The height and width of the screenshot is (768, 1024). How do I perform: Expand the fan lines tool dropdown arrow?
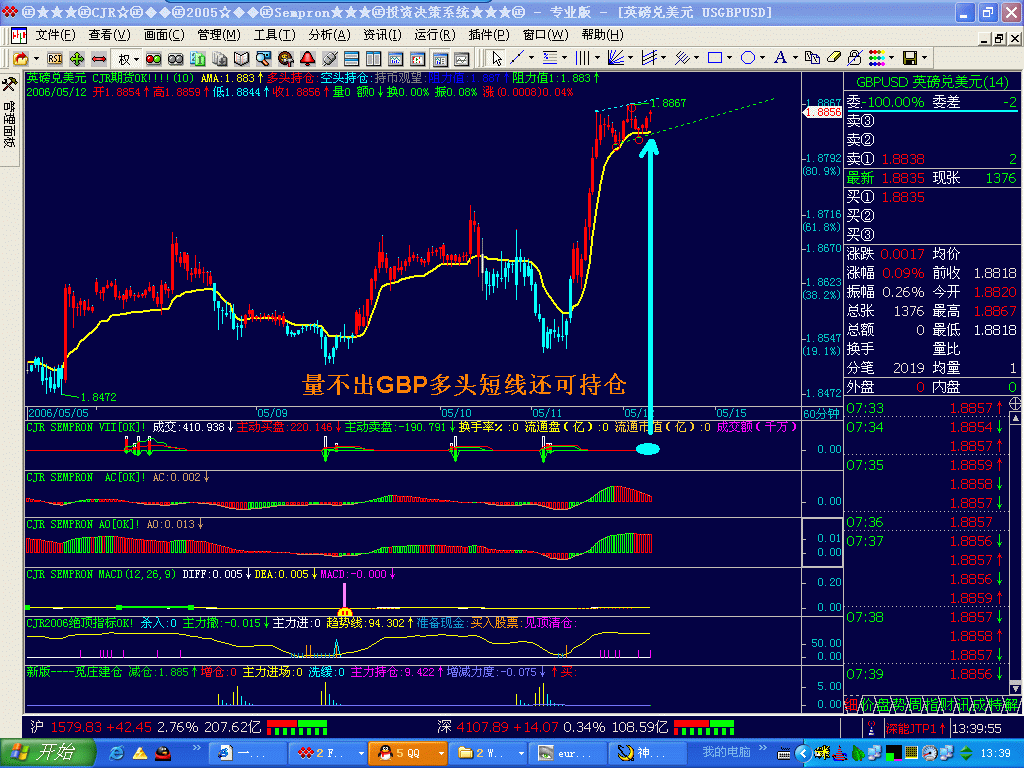pyautogui.click(x=630, y=58)
